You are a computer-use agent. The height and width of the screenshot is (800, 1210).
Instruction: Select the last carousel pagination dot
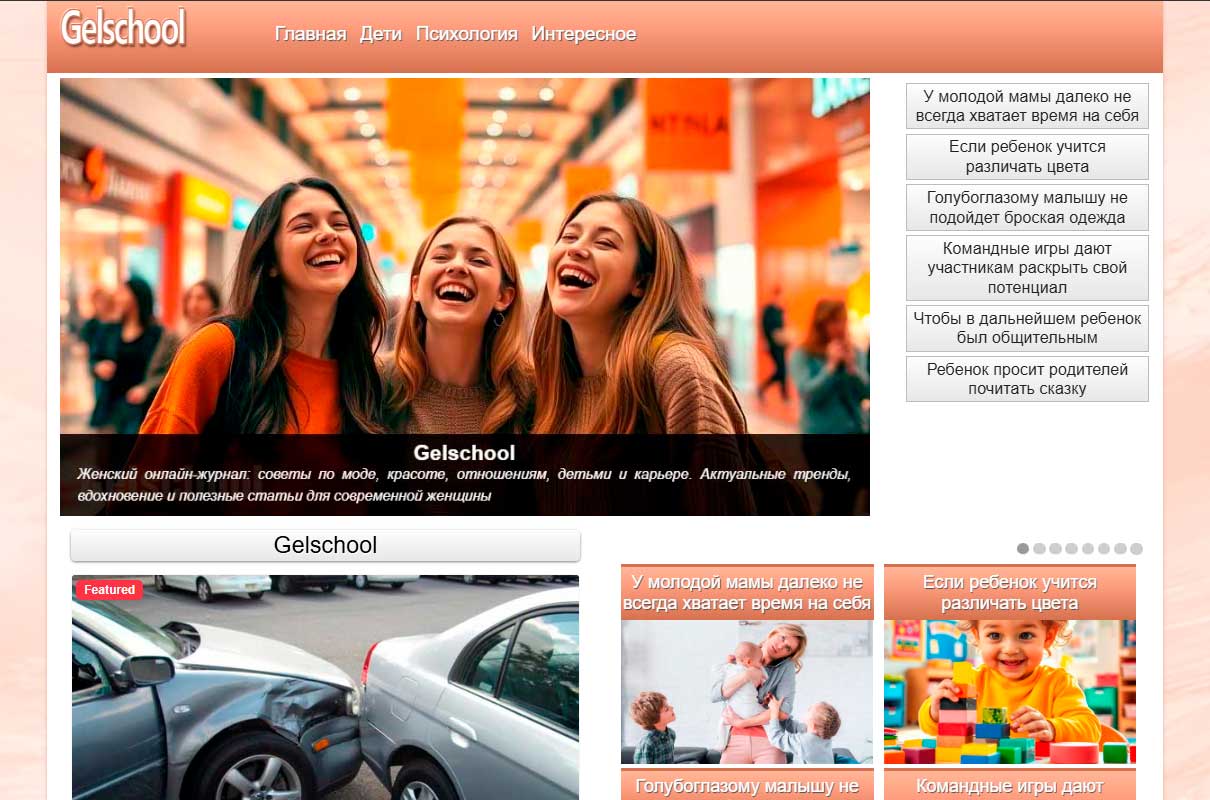(x=1136, y=548)
